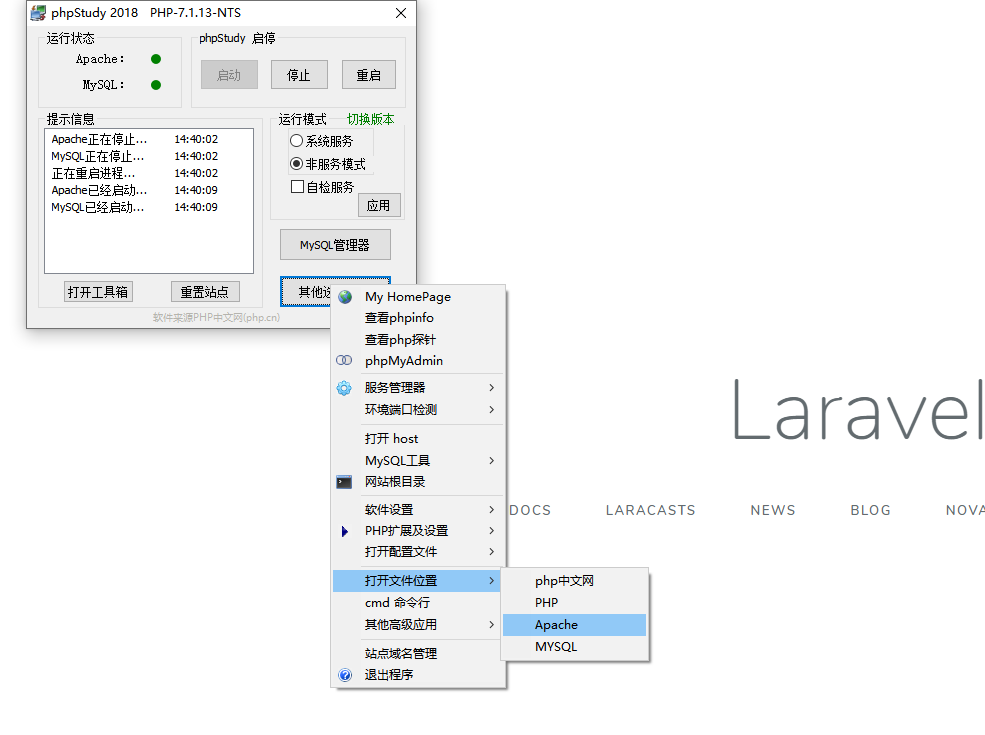The image size is (985, 735).
Task: Open NEWS link on Laravel page
Action: 773,510
